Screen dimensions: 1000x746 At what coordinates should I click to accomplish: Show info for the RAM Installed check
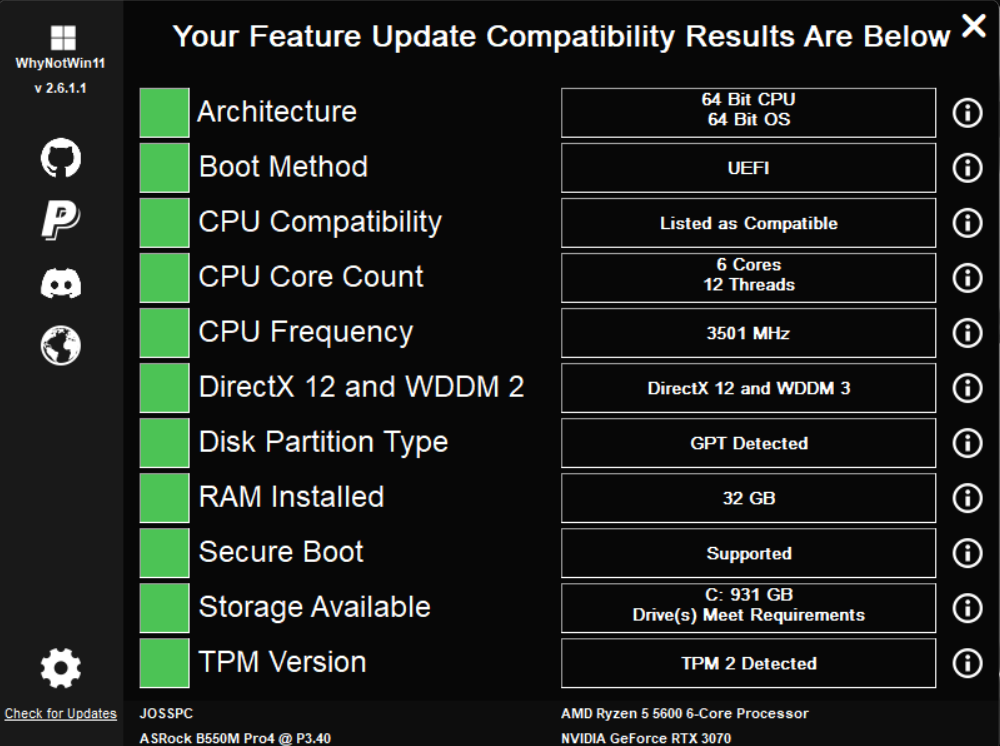(967, 497)
